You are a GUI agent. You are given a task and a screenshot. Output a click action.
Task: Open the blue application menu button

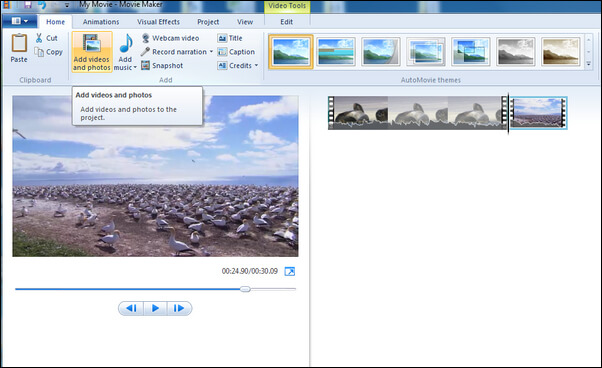[20, 21]
